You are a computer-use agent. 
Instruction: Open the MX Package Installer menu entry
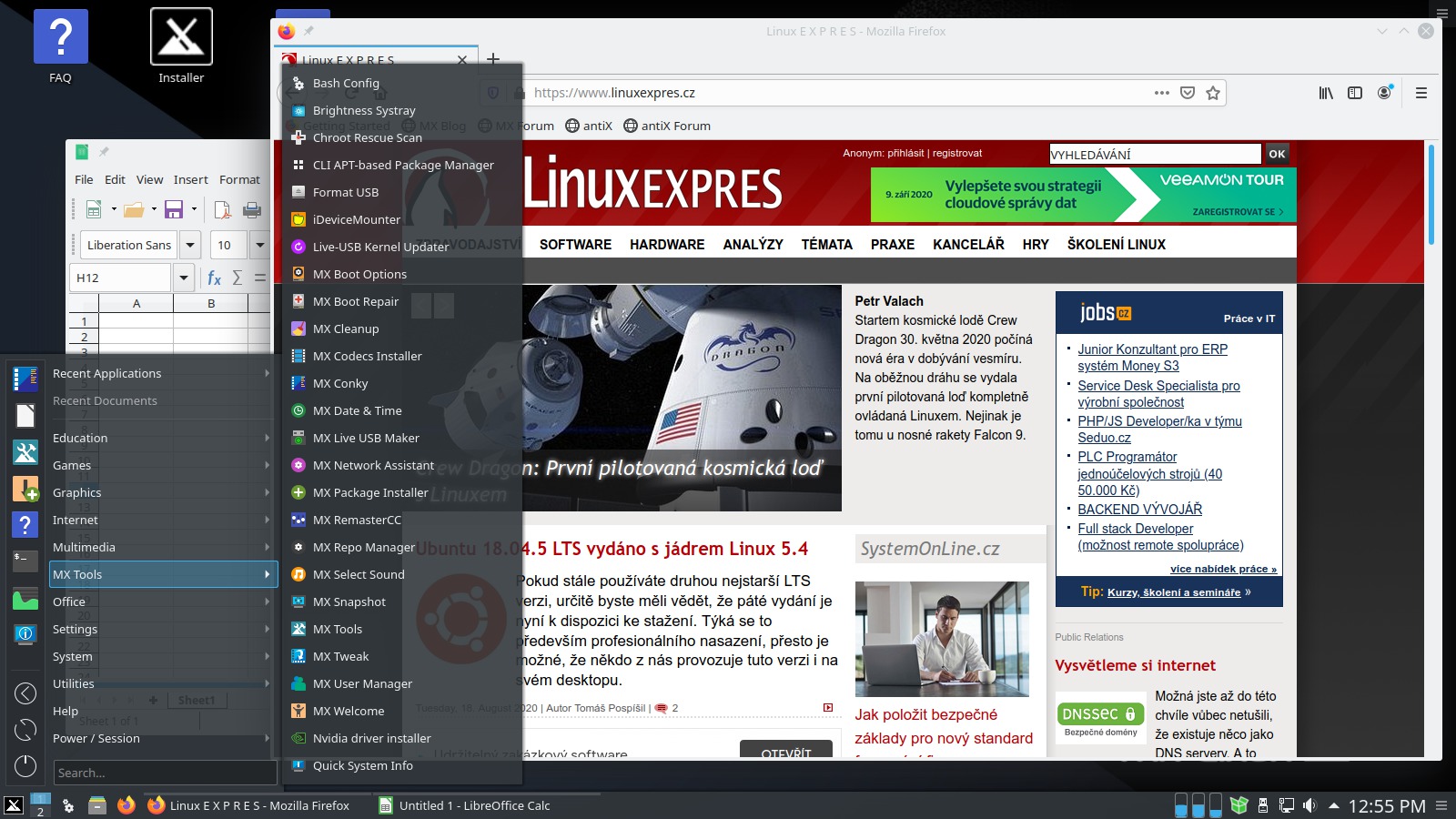tap(401, 492)
